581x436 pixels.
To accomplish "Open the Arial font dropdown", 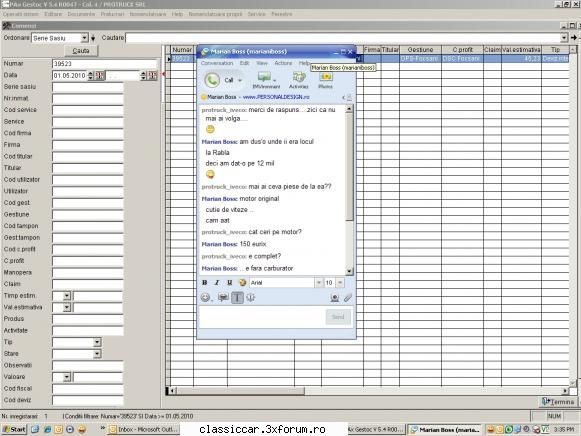I will 319,283.
